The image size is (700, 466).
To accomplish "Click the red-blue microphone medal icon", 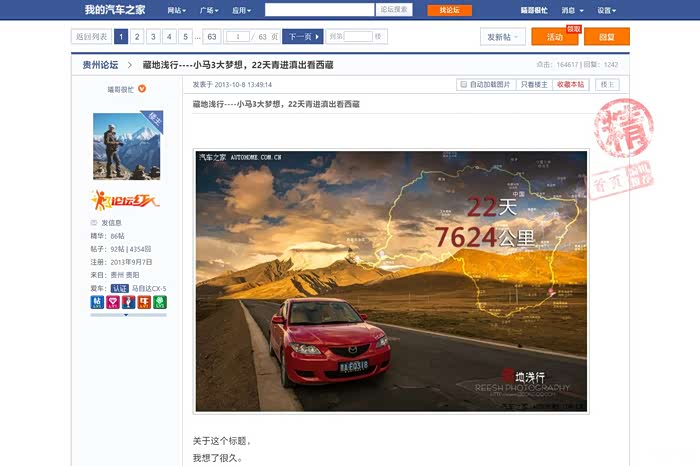I will point(128,302).
